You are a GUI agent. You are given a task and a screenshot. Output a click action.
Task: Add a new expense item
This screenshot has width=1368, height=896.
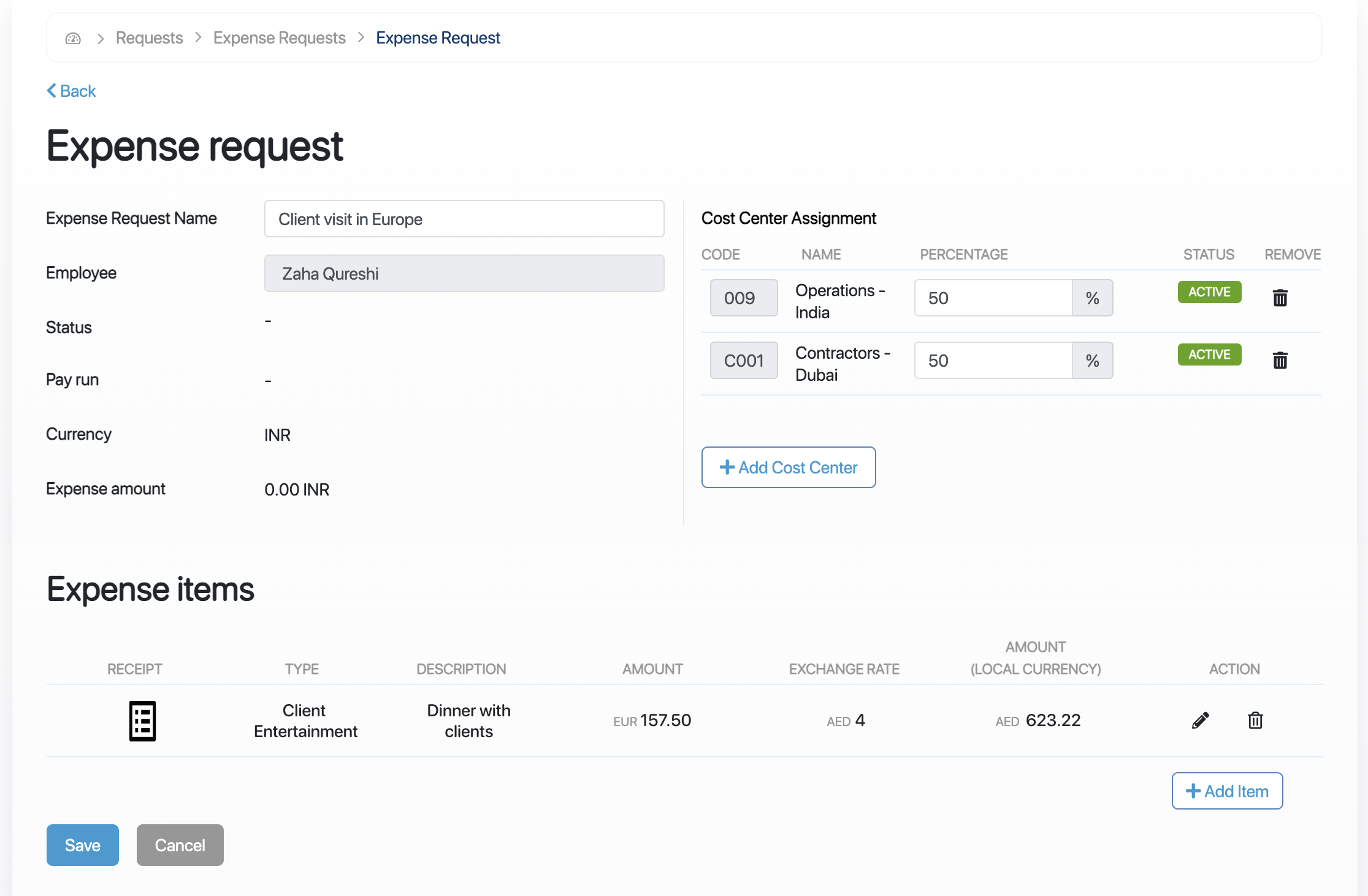tap(1227, 791)
